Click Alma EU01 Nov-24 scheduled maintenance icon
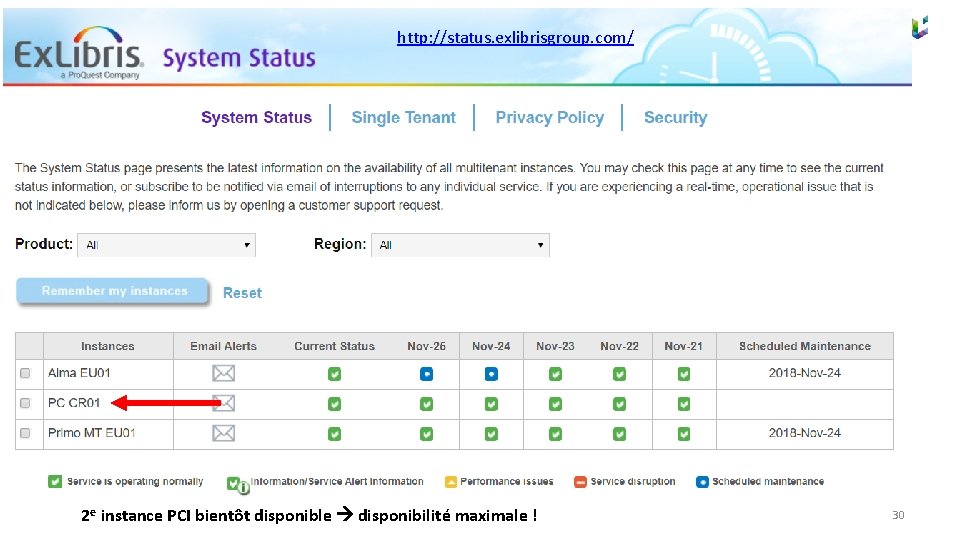This screenshot has width=960, height=540. pos(491,374)
